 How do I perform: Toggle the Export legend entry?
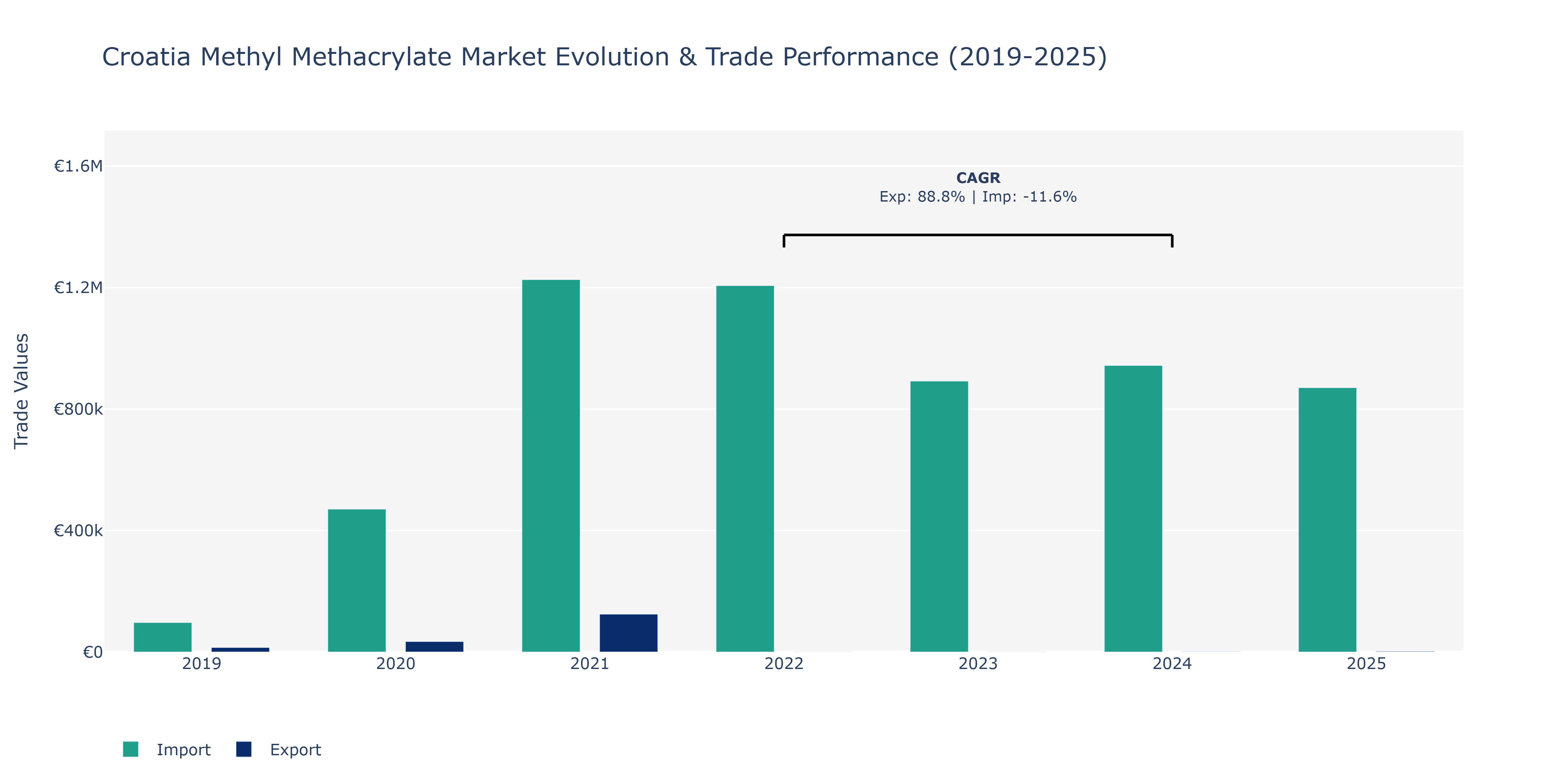(279, 749)
